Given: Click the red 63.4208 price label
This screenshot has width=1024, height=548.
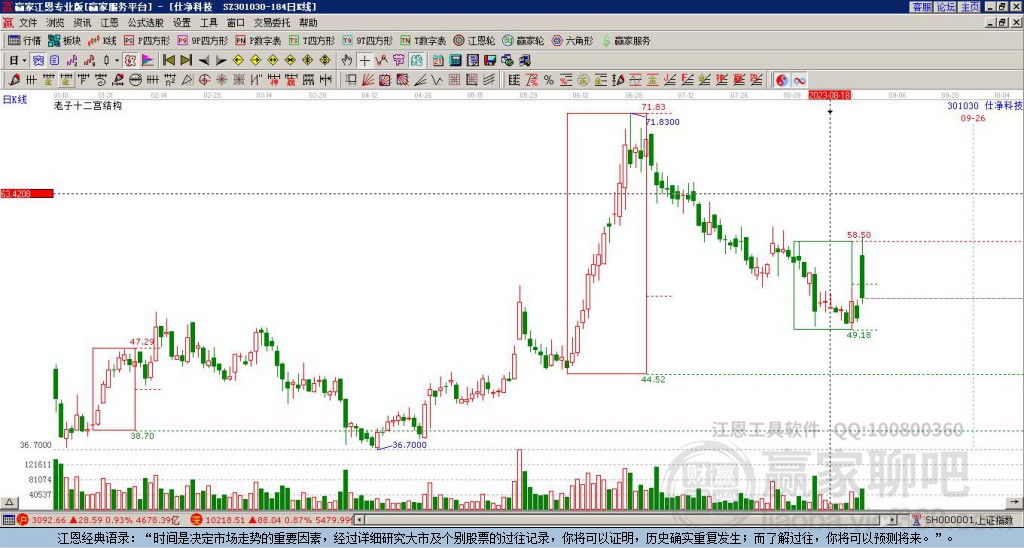Looking at the screenshot, I should pyautogui.click(x=27, y=194).
